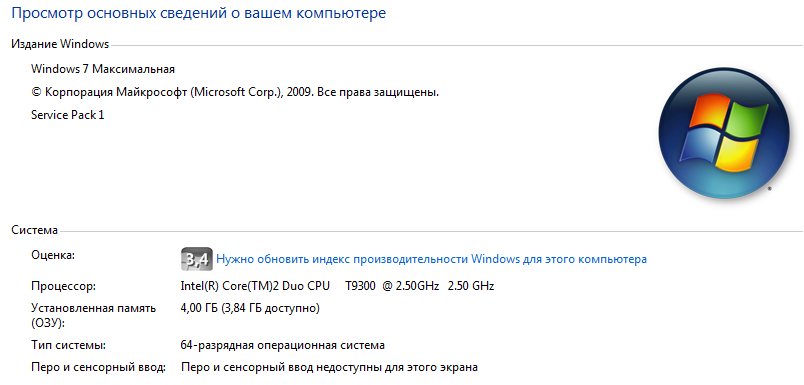The height and width of the screenshot is (385, 804).
Task: Select the "Система" section header
Action: pos(34,230)
